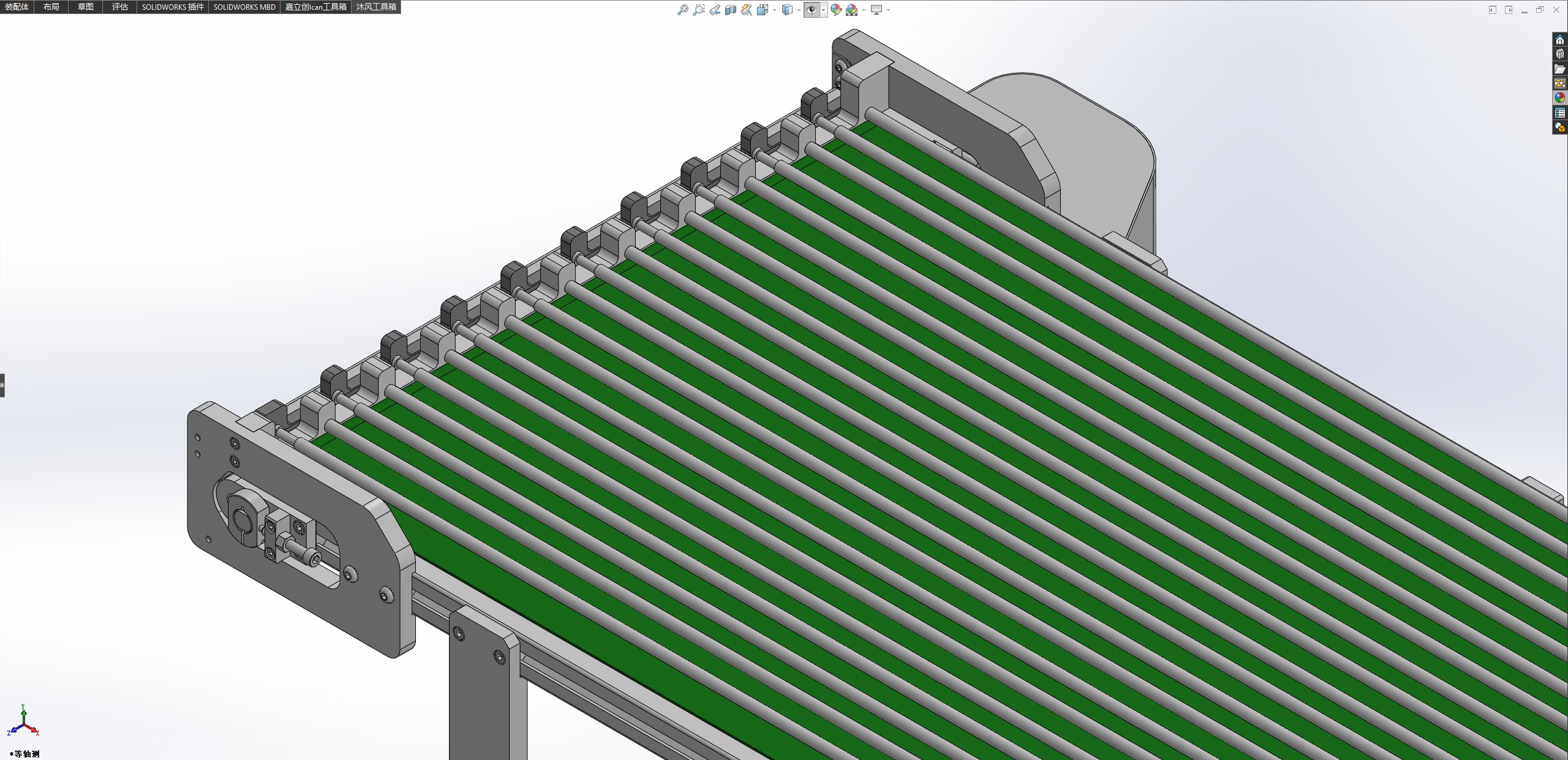Expand the Display Style dropdown arrow

tap(799, 10)
